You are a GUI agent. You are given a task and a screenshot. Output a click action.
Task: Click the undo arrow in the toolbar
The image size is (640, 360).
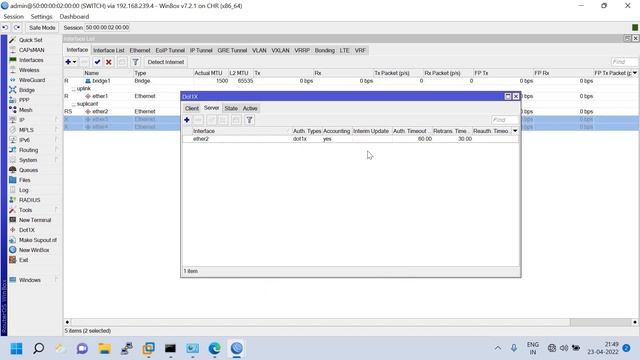tap(5, 27)
